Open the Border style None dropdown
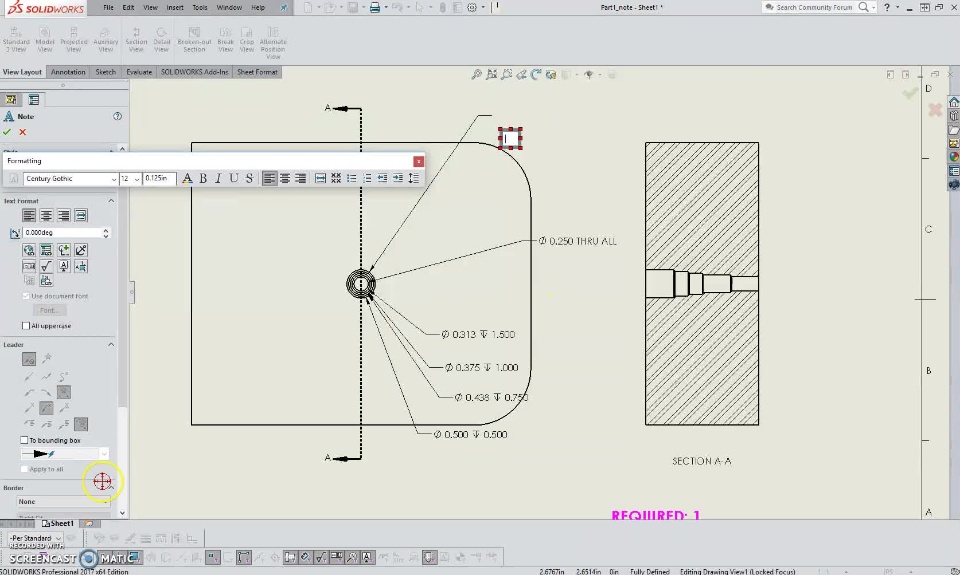Screen dimensions: 960x575 click(x=63, y=502)
